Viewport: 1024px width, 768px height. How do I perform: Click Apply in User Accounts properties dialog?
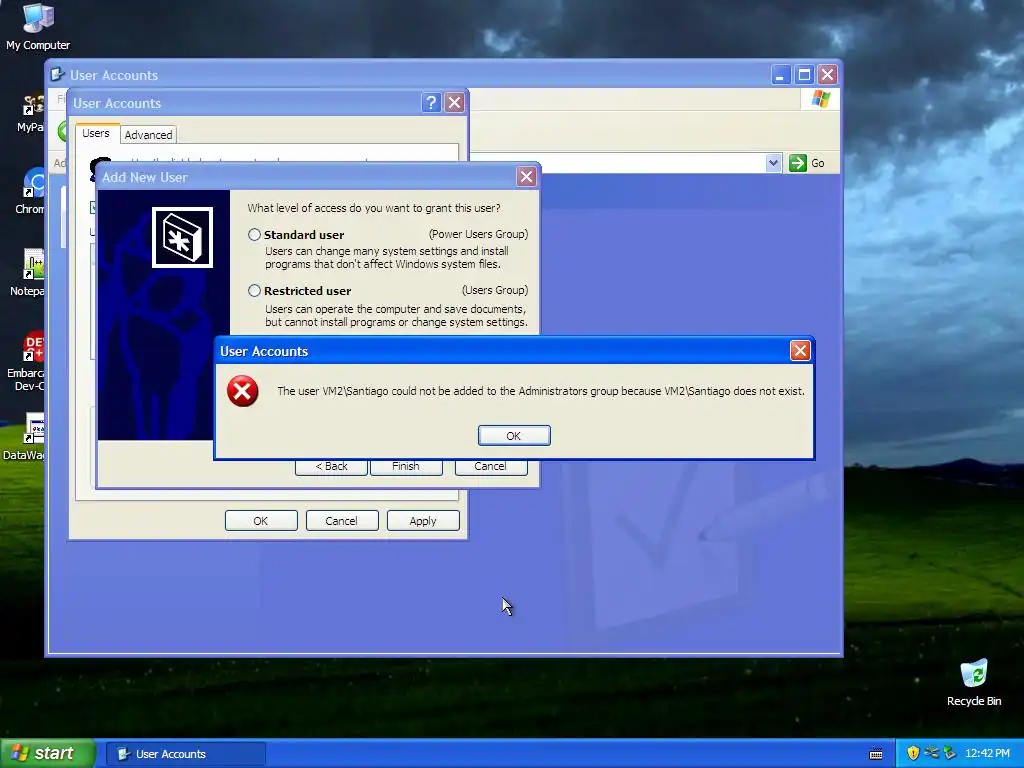[423, 520]
